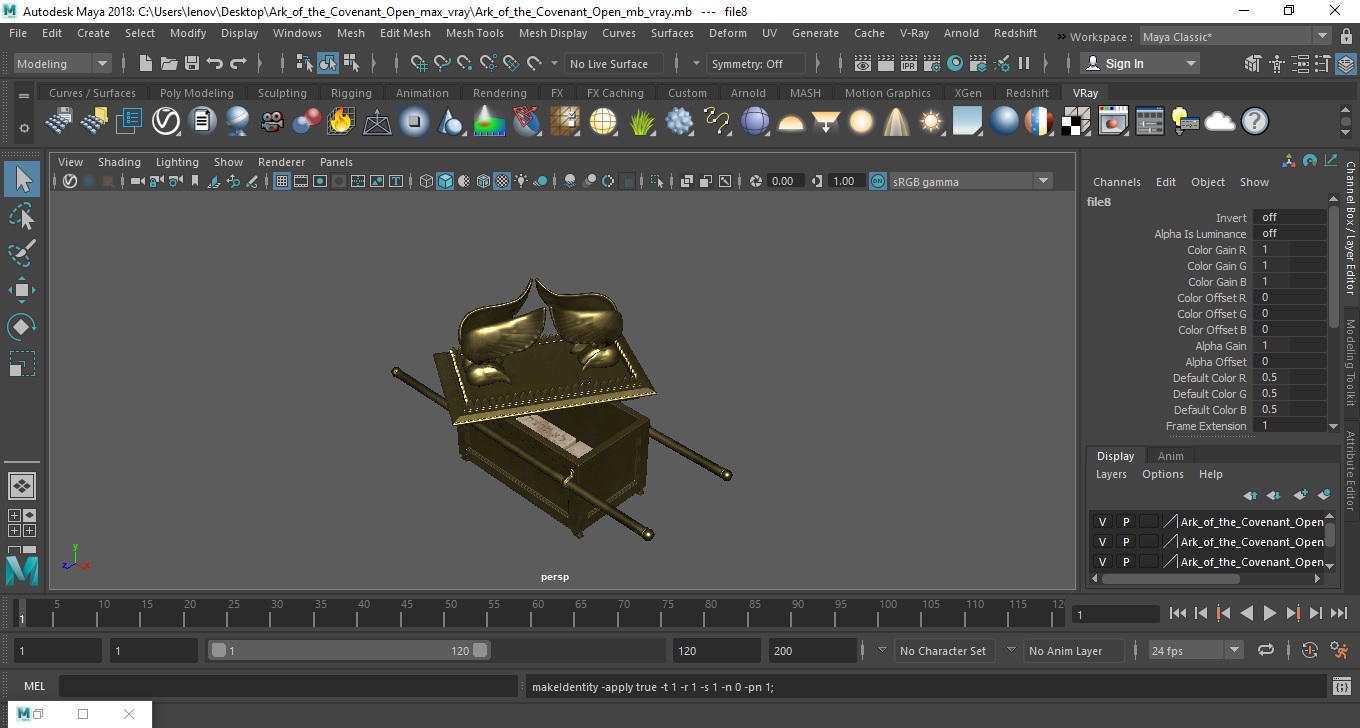The height and width of the screenshot is (728, 1360).
Task: Activate the Move tool in the toolbox
Action: point(22,290)
